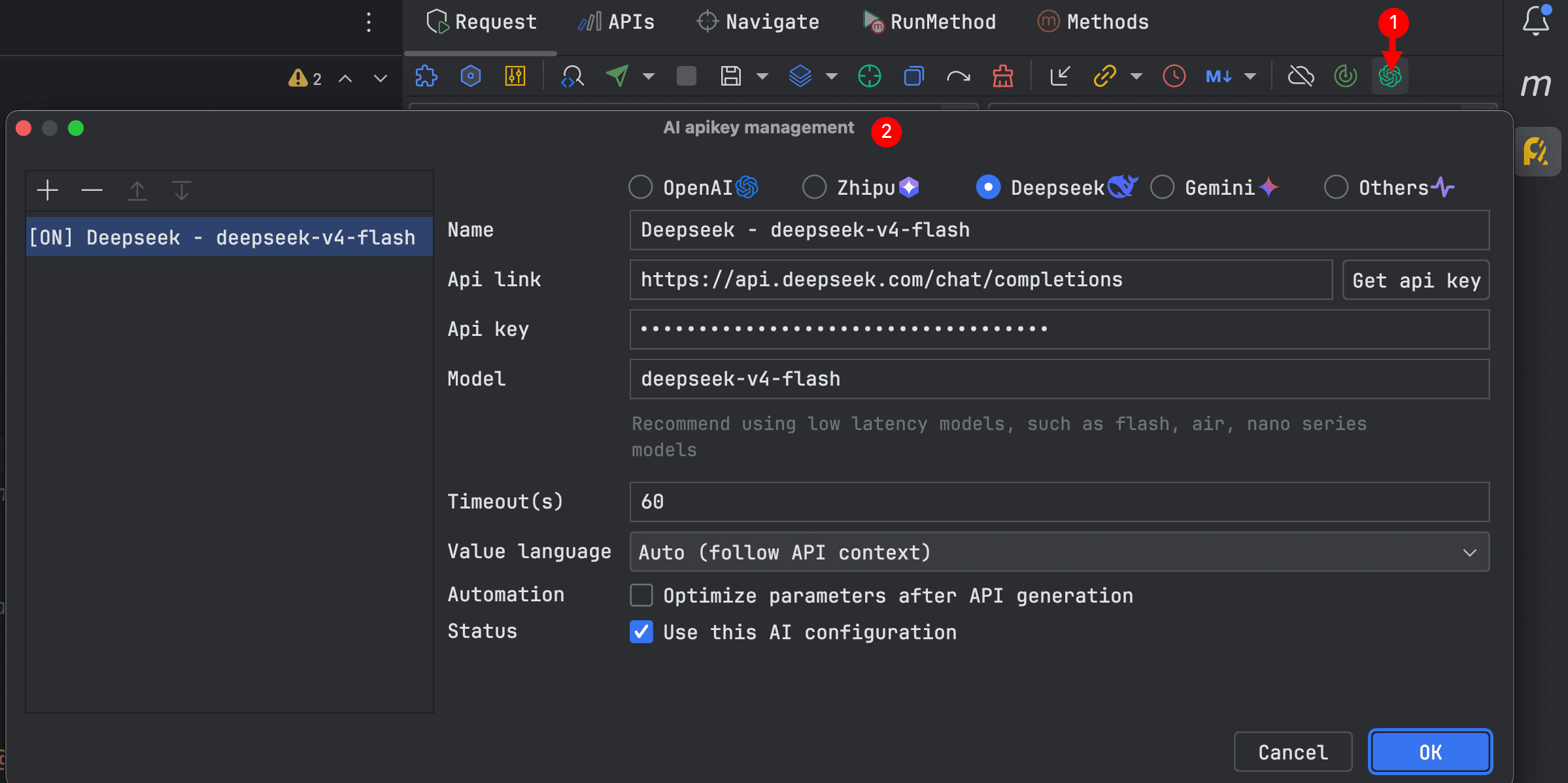Enable Optimize parameters after API generation
1568x783 pixels.
tap(641, 595)
